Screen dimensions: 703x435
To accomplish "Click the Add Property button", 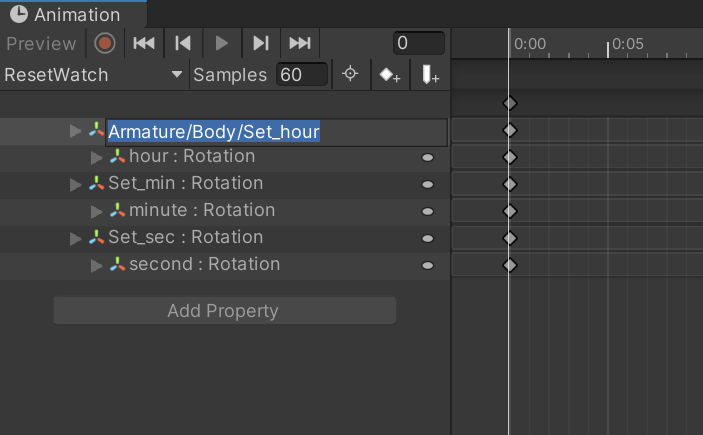I will pyautogui.click(x=225, y=310).
